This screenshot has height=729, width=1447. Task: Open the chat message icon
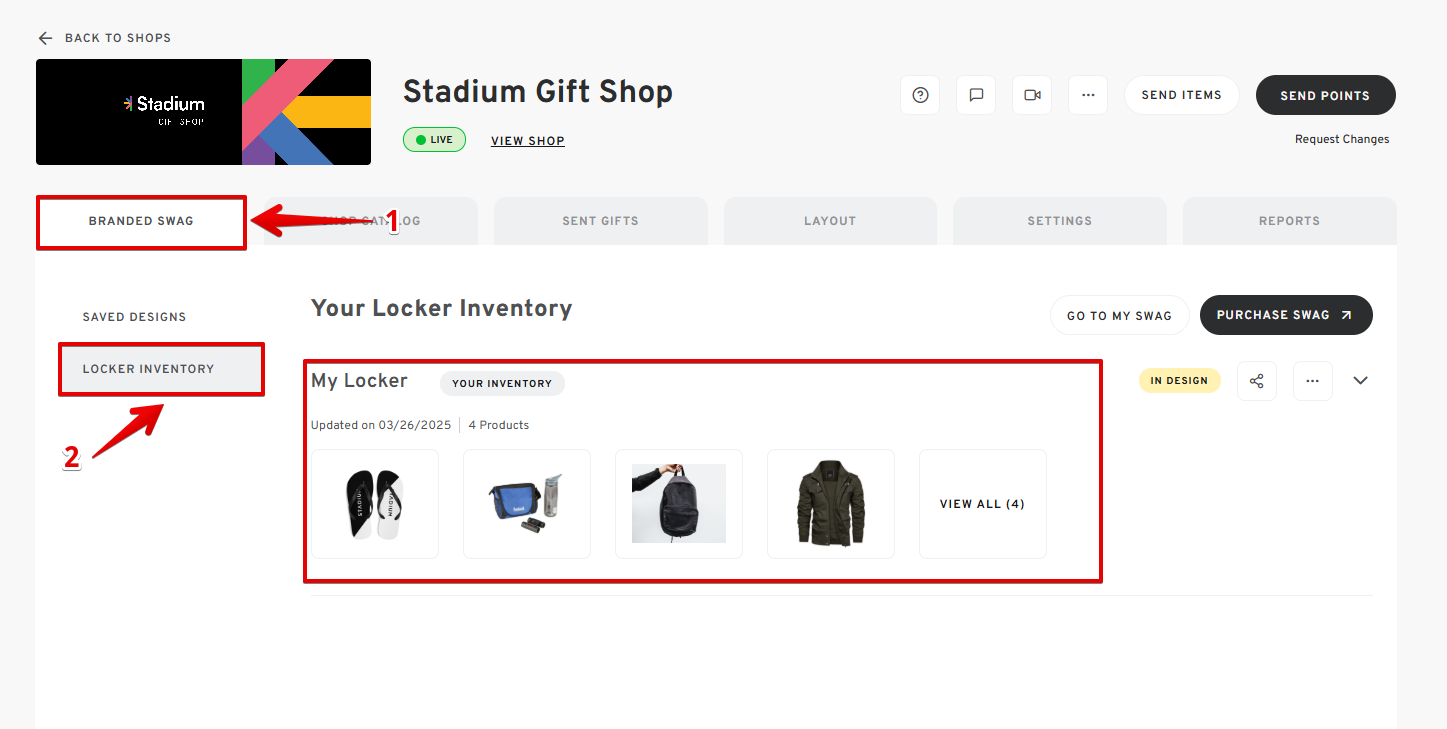[x=976, y=95]
